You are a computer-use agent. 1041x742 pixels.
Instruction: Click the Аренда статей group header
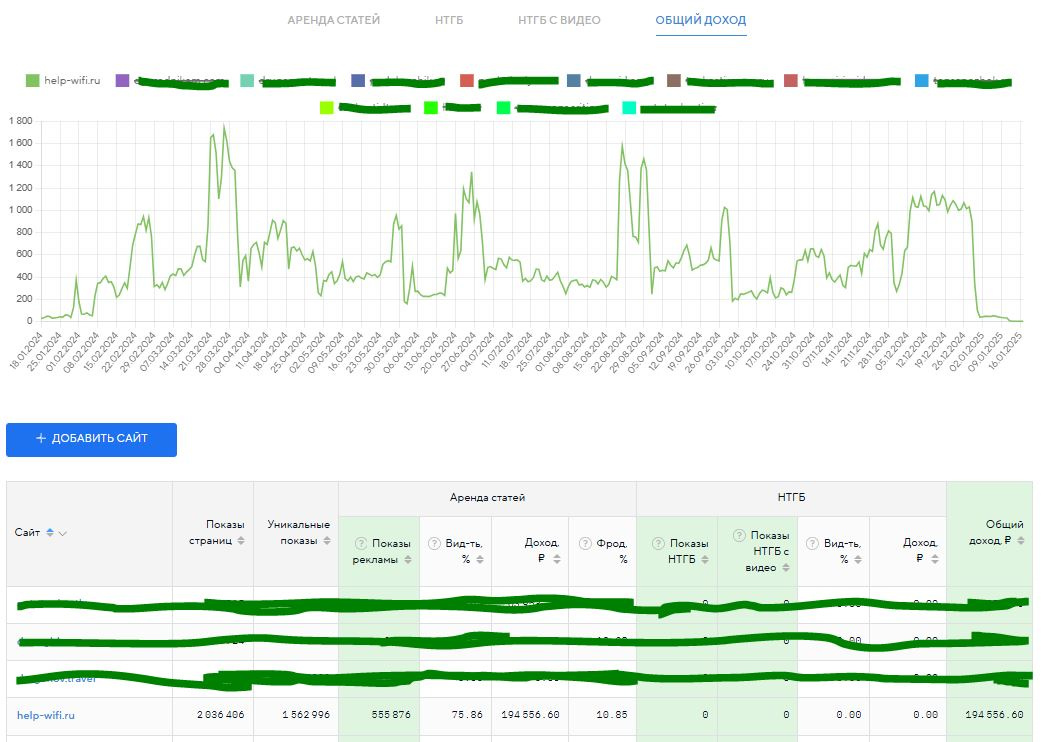click(487, 498)
